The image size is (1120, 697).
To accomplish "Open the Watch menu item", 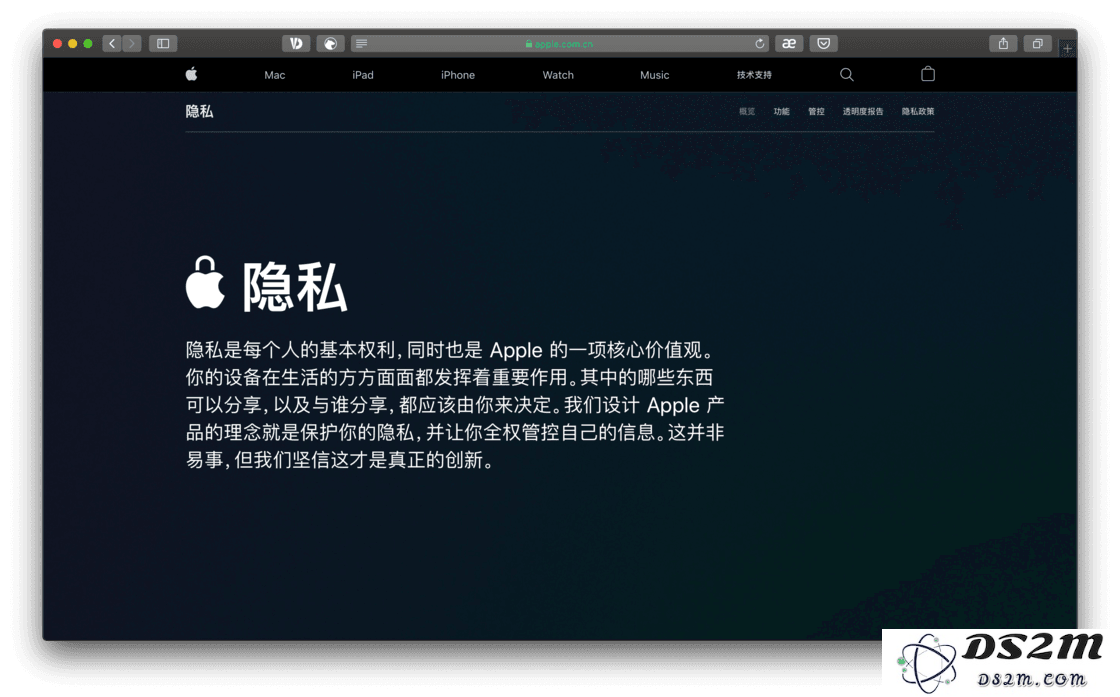I will pyautogui.click(x=558, y=75).
